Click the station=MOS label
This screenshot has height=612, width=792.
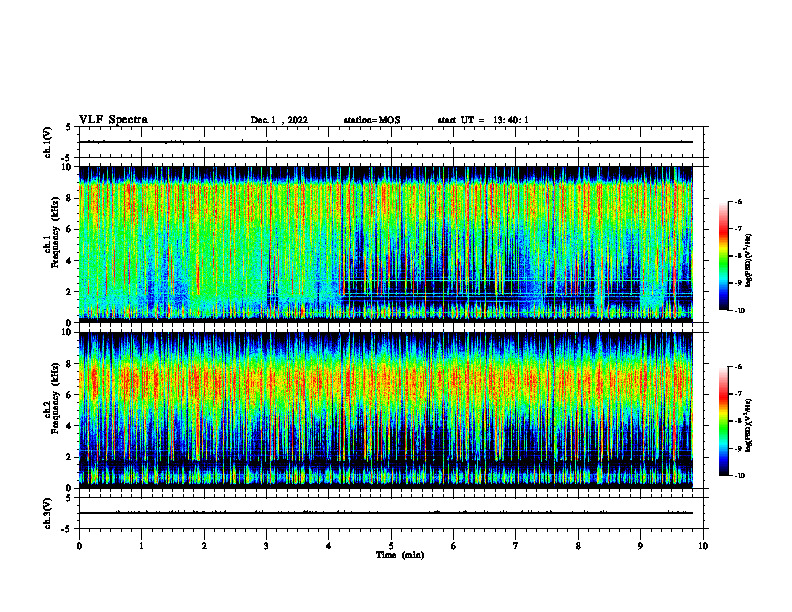coord(372,120)
